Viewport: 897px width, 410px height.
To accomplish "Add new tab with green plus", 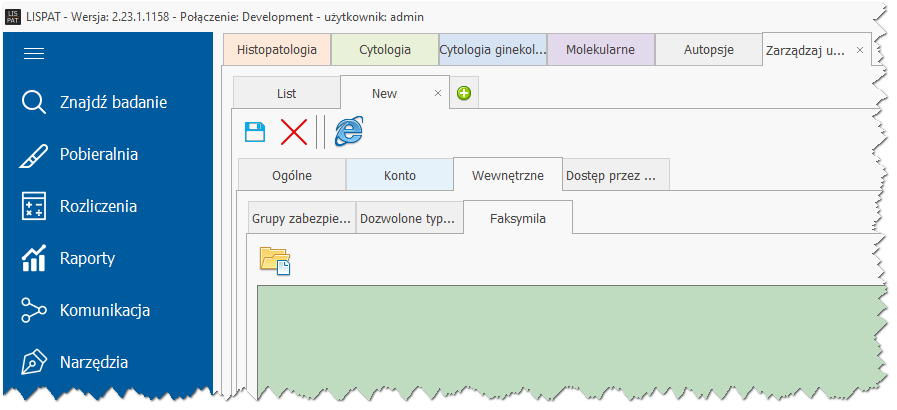I will point(464,94).
